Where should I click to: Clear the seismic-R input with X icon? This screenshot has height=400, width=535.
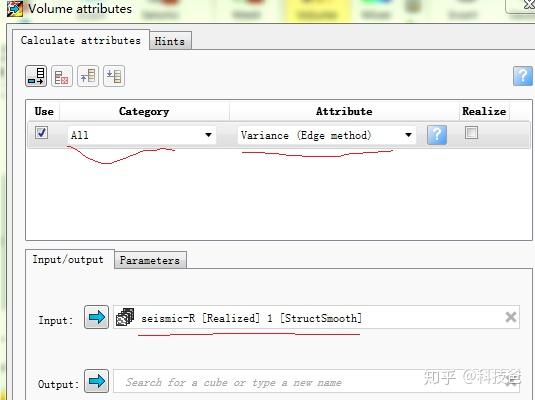pos(511,317)
